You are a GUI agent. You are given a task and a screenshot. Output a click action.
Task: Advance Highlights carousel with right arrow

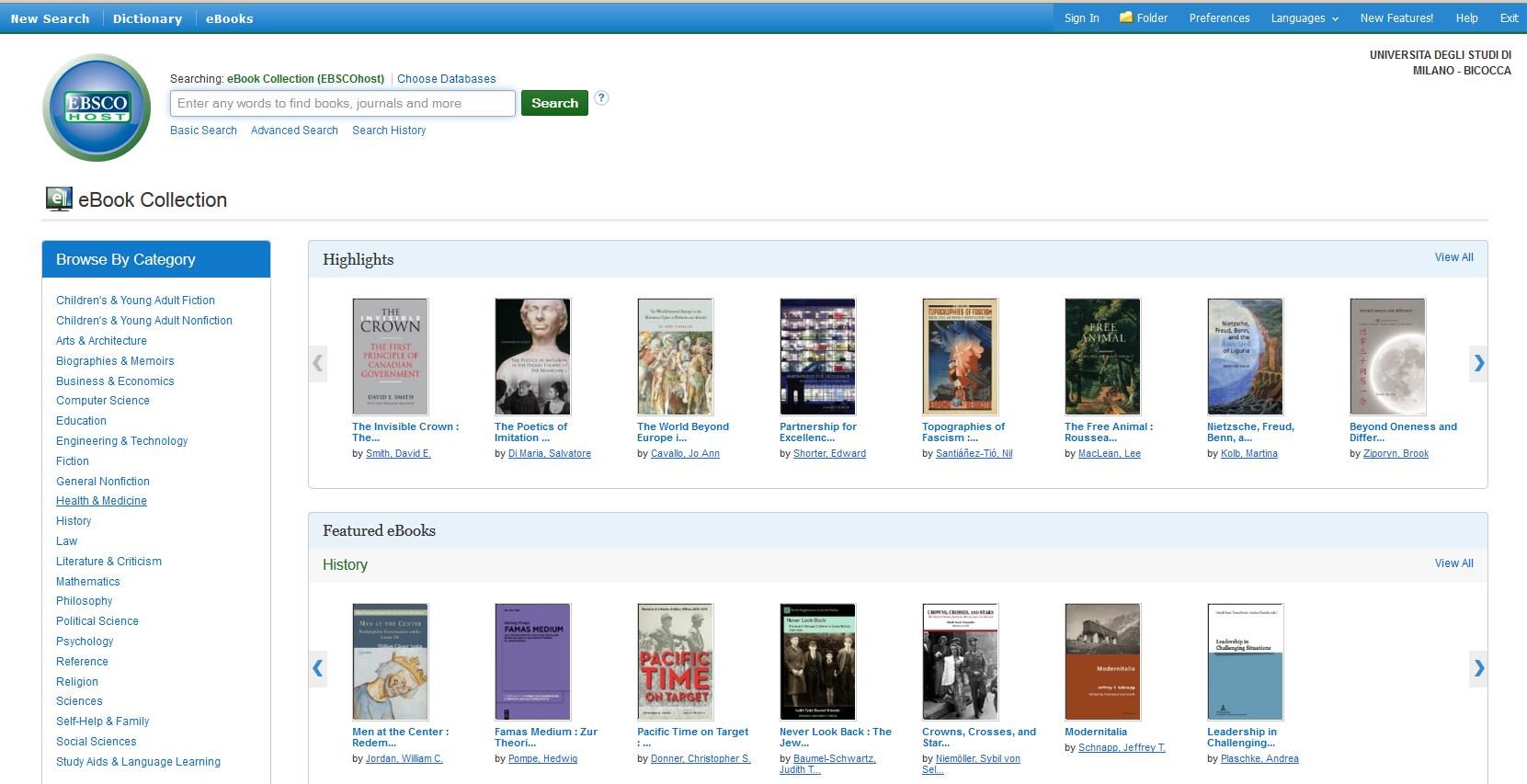(x=1478, y=363)
